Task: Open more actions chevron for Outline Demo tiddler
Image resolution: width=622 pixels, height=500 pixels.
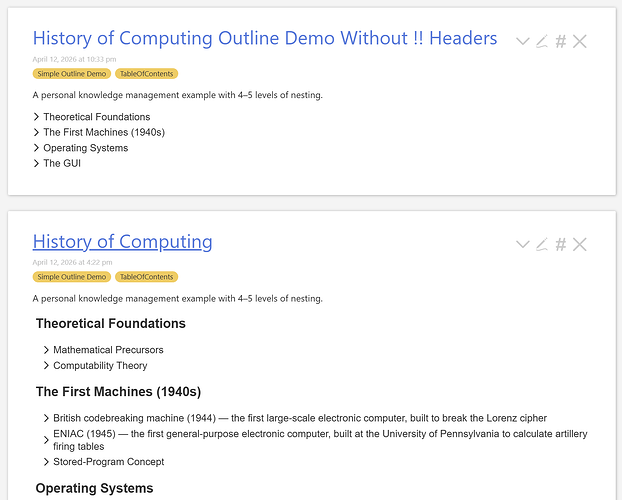Action: click(x=522, y=41)
